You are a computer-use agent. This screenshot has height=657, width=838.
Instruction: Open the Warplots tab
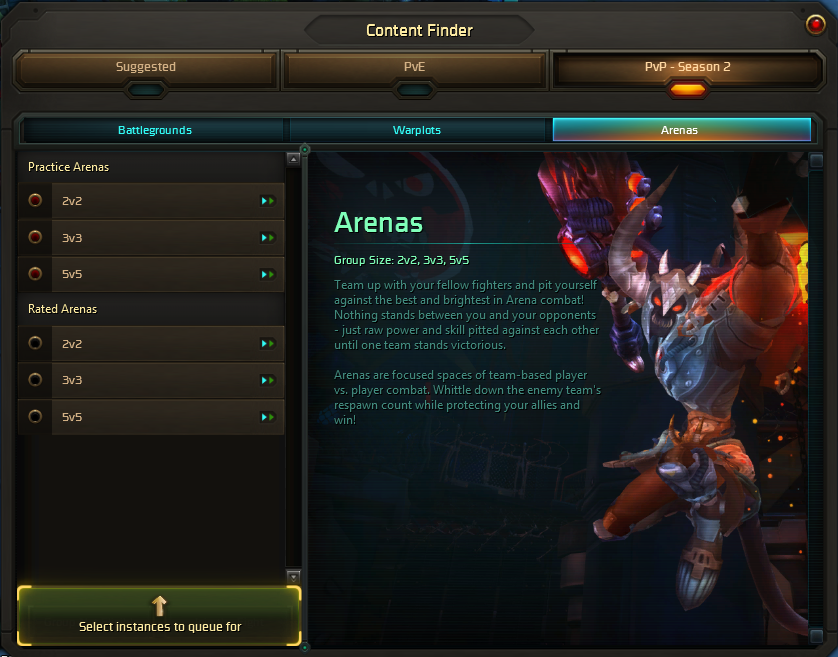coord(417,130)
